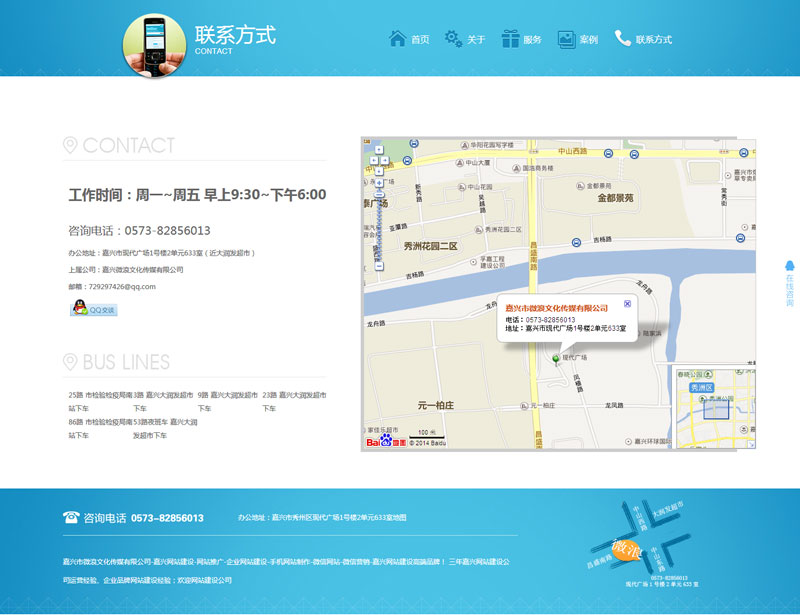Image resolution: width=800 pixels, height=615 pixels.
Task: Click the blue viewport box in overview map
Action: (x=716, y=409)
